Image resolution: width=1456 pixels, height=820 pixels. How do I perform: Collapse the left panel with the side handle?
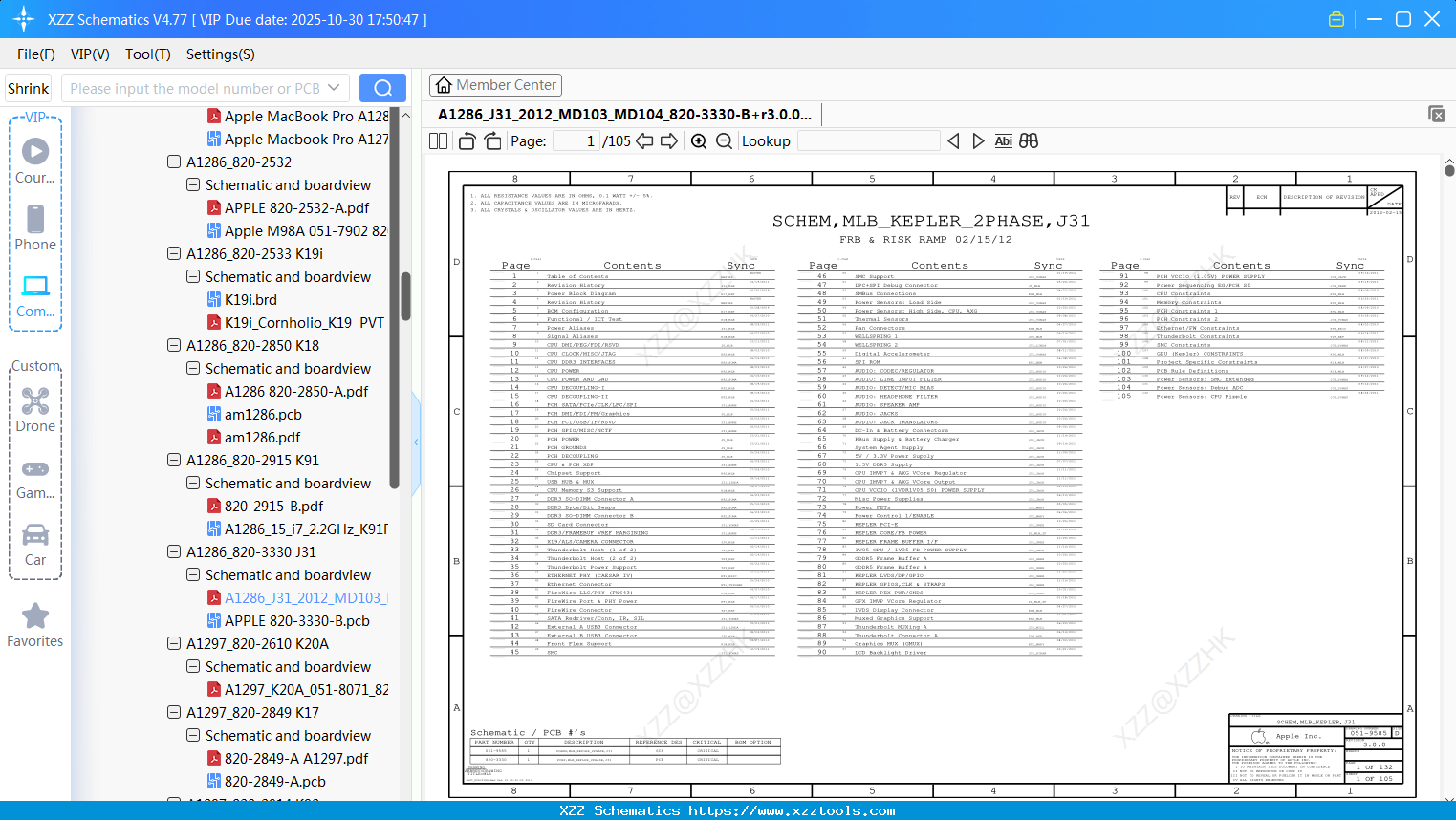point(416,442)
